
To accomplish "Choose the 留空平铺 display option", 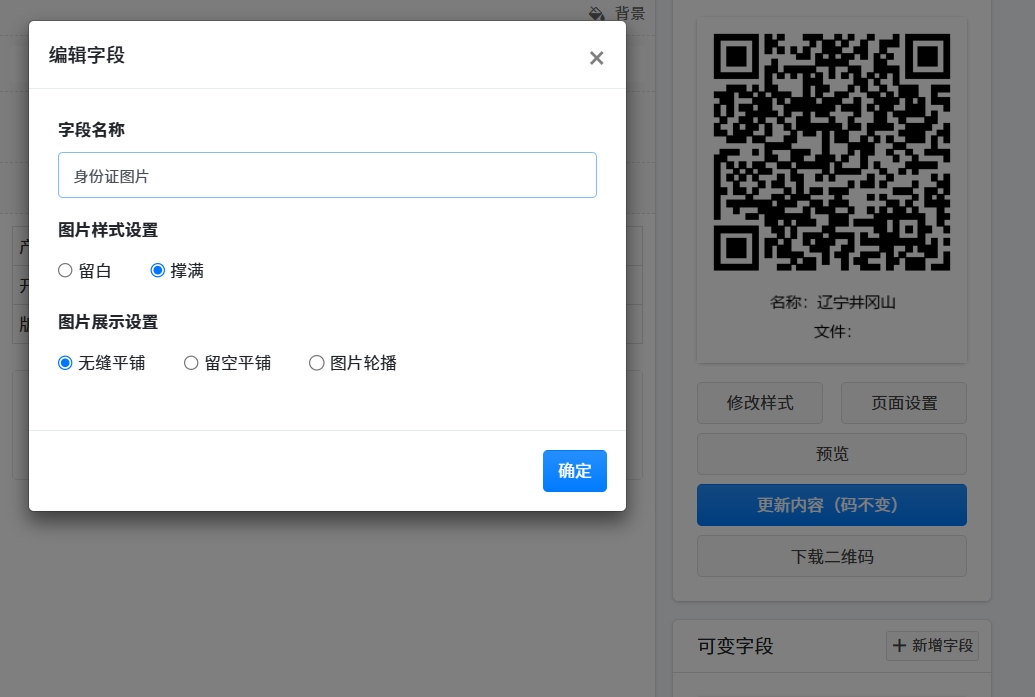I will click(191, 363).
